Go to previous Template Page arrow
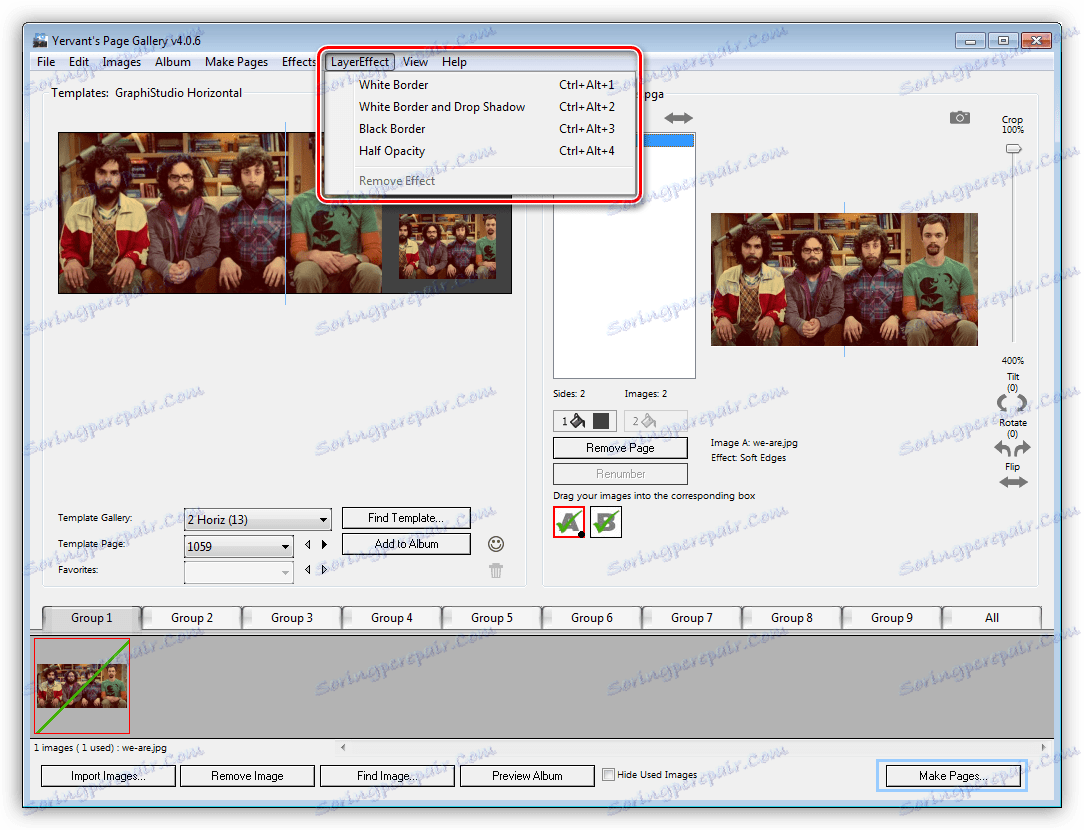Image resolution: width=1084 pixels, height=830 pixels. [x=308, y=545]
